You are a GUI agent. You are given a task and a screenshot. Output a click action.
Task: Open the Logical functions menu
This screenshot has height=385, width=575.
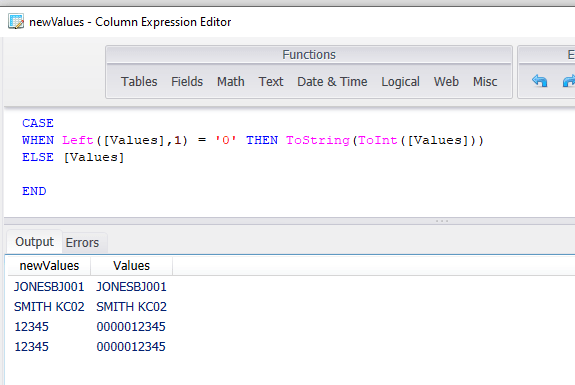pos(400,82)
